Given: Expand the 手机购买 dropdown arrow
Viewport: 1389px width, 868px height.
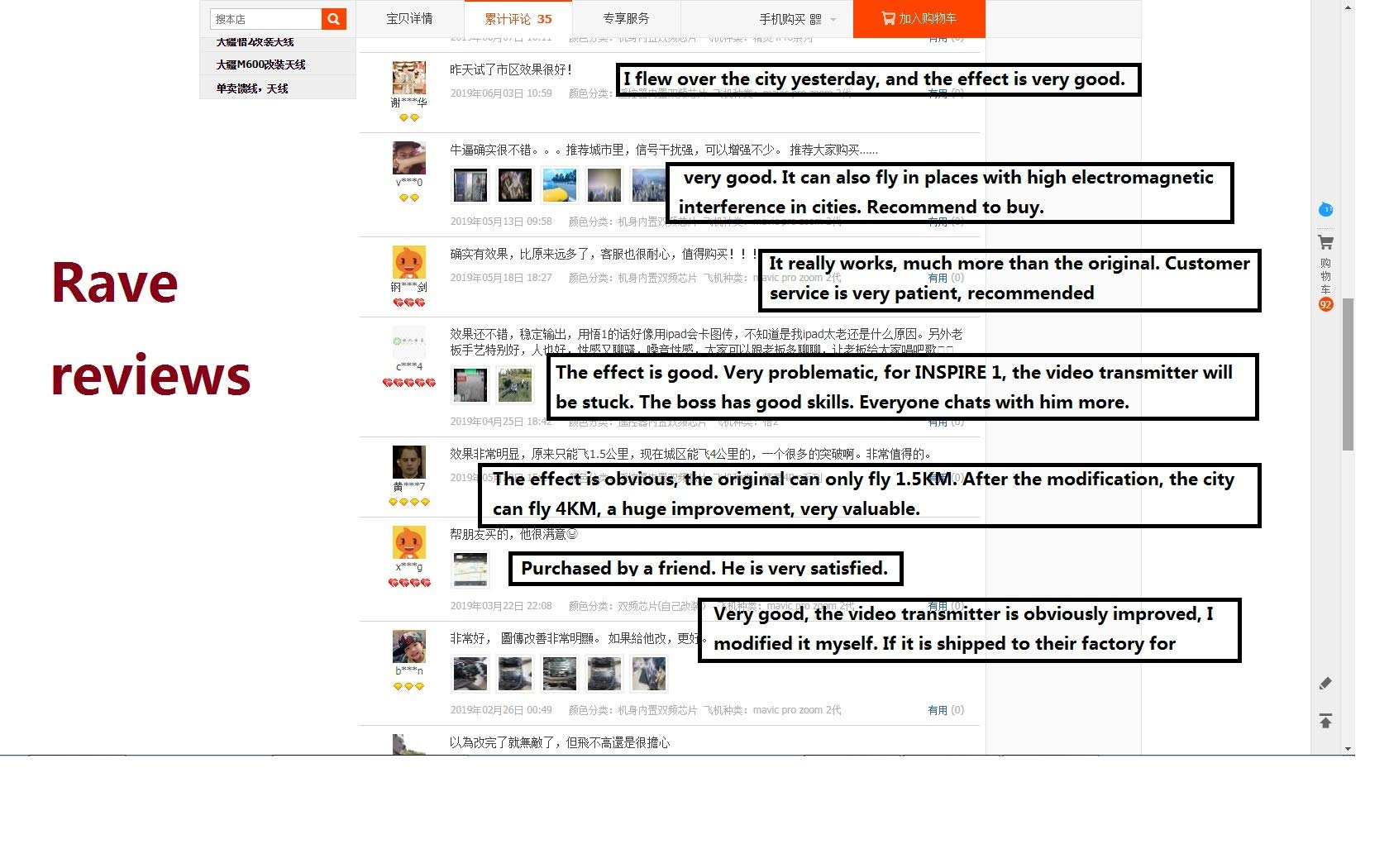Looking at the screenshot, I should coord(833,20).
